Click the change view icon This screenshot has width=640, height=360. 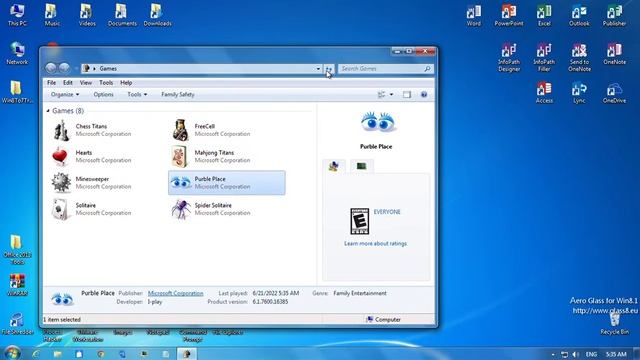click(x=381, y=95)
